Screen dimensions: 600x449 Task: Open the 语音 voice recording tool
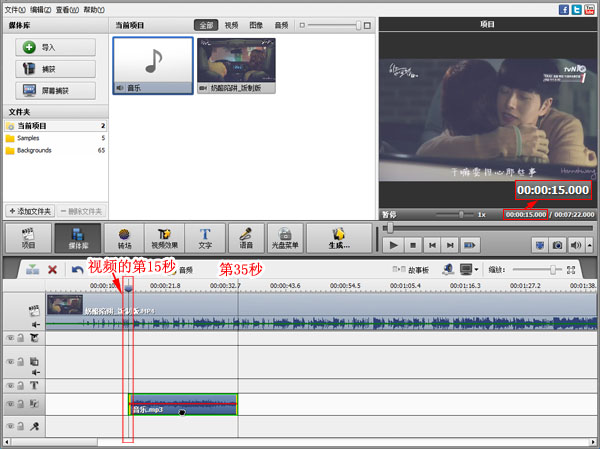click(x=246, y=237)
